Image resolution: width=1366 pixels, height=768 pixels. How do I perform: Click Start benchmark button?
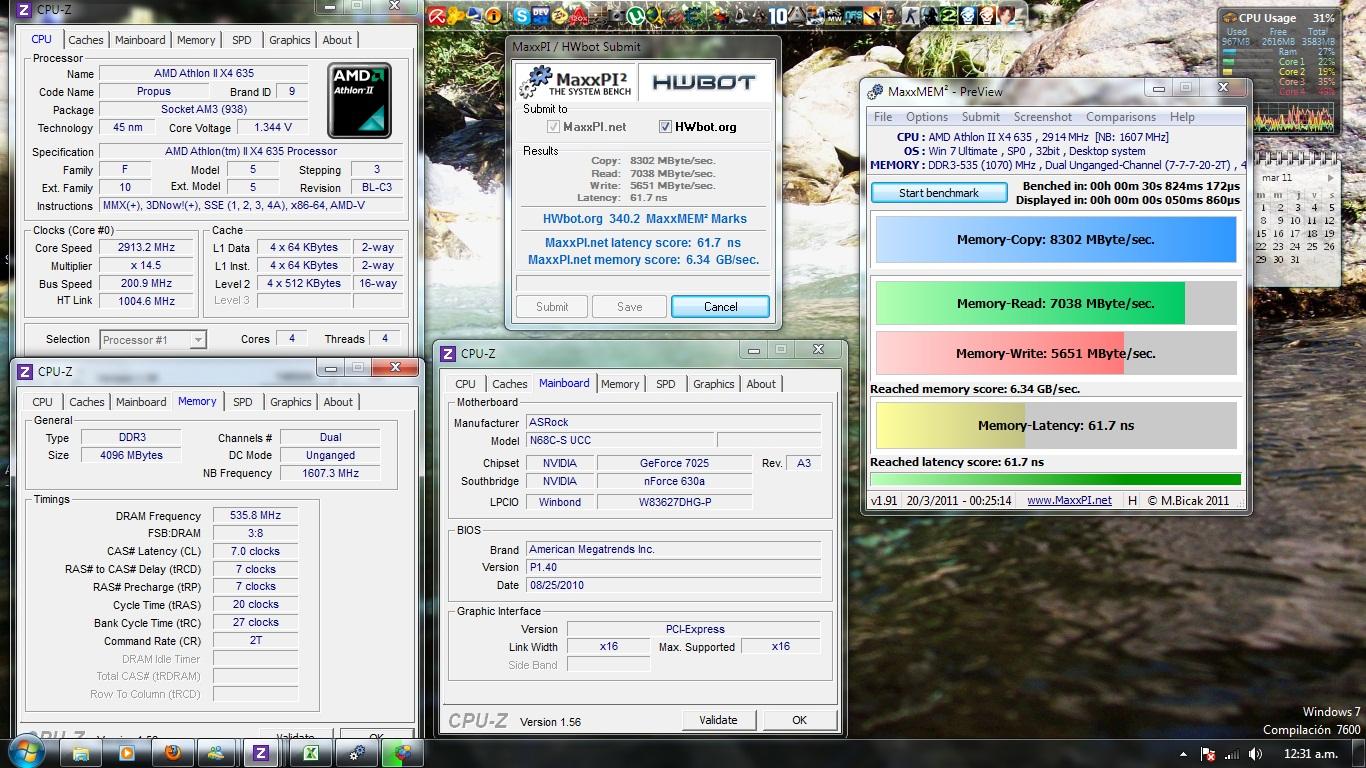pyautogui.click(x=939, y=193)
